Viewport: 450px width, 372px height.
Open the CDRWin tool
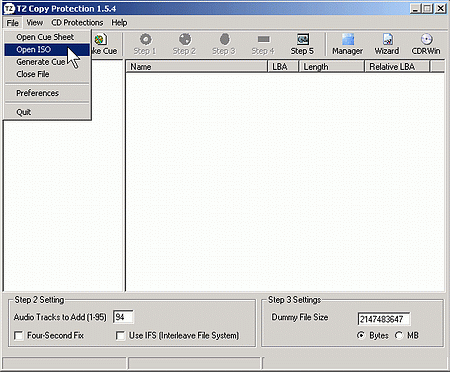pos(426,44)
